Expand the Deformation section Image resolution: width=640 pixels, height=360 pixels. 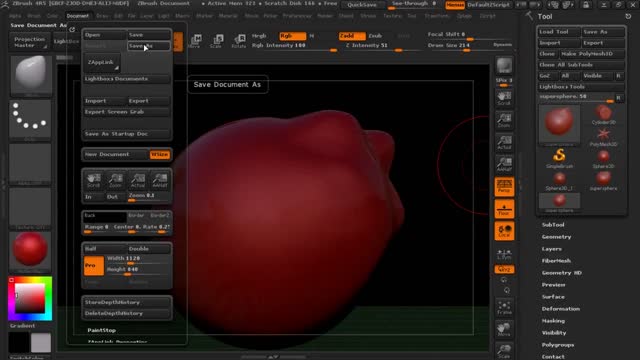(560, 309)
